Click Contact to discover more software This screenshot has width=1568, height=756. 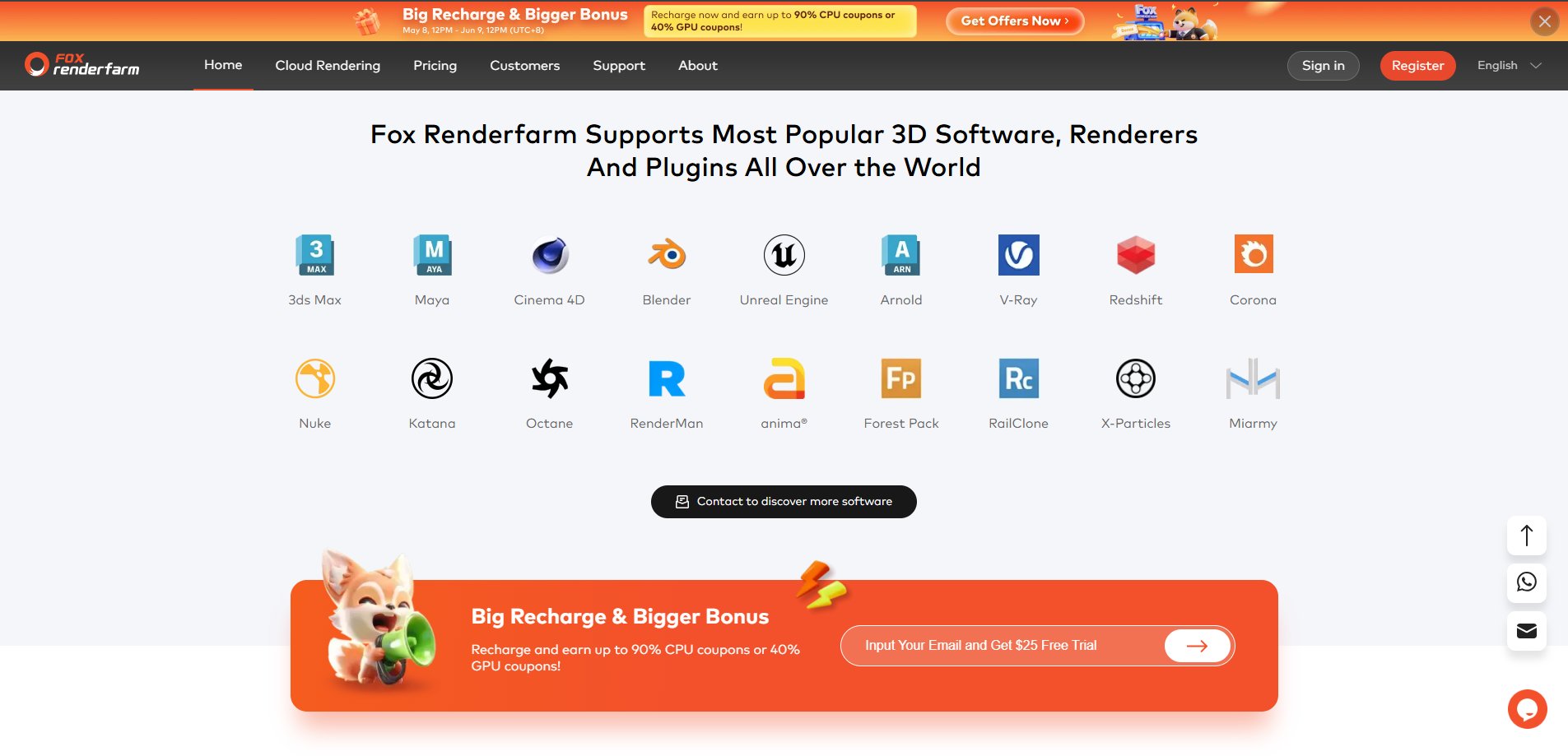[x=784, y=502]
